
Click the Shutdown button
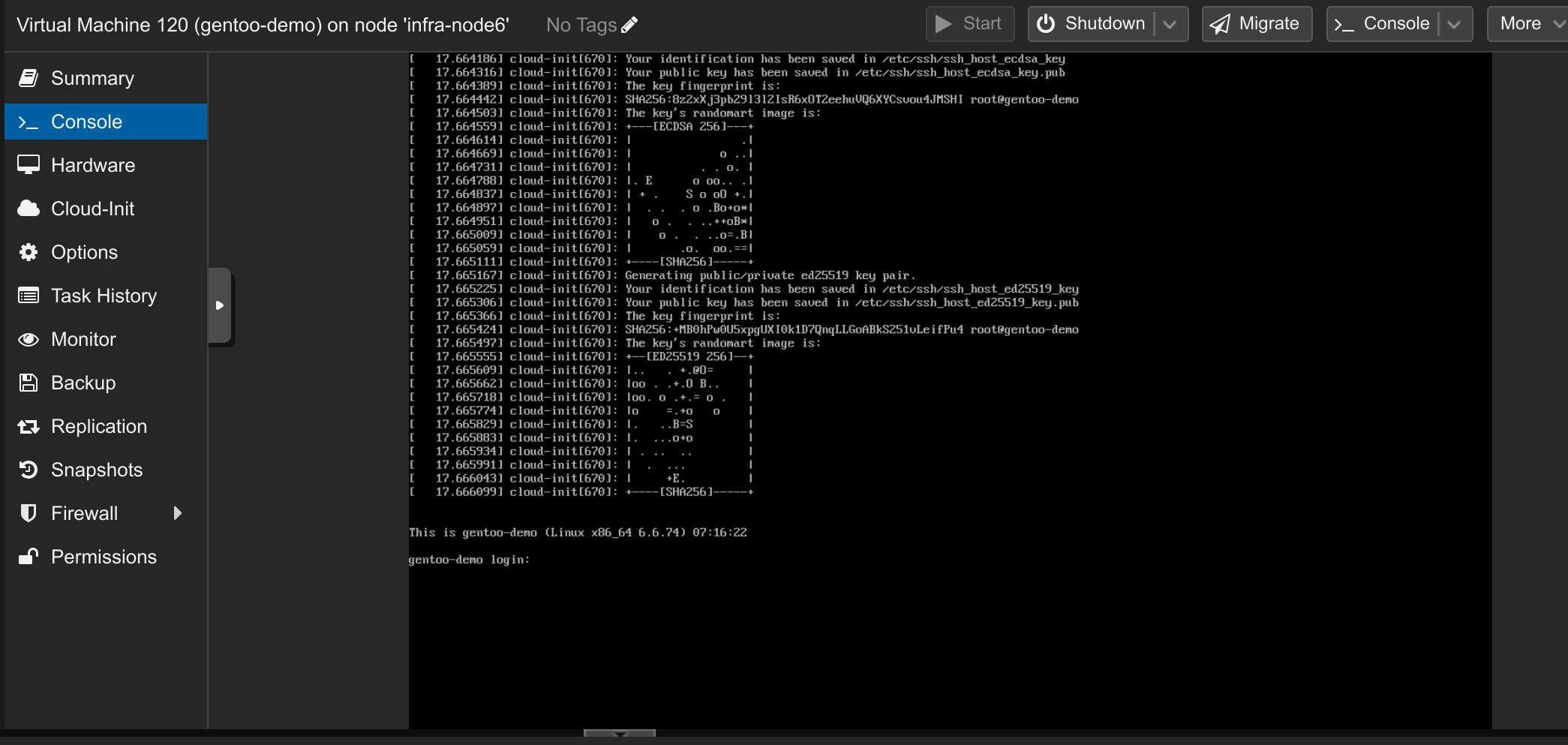[1092, 24]
